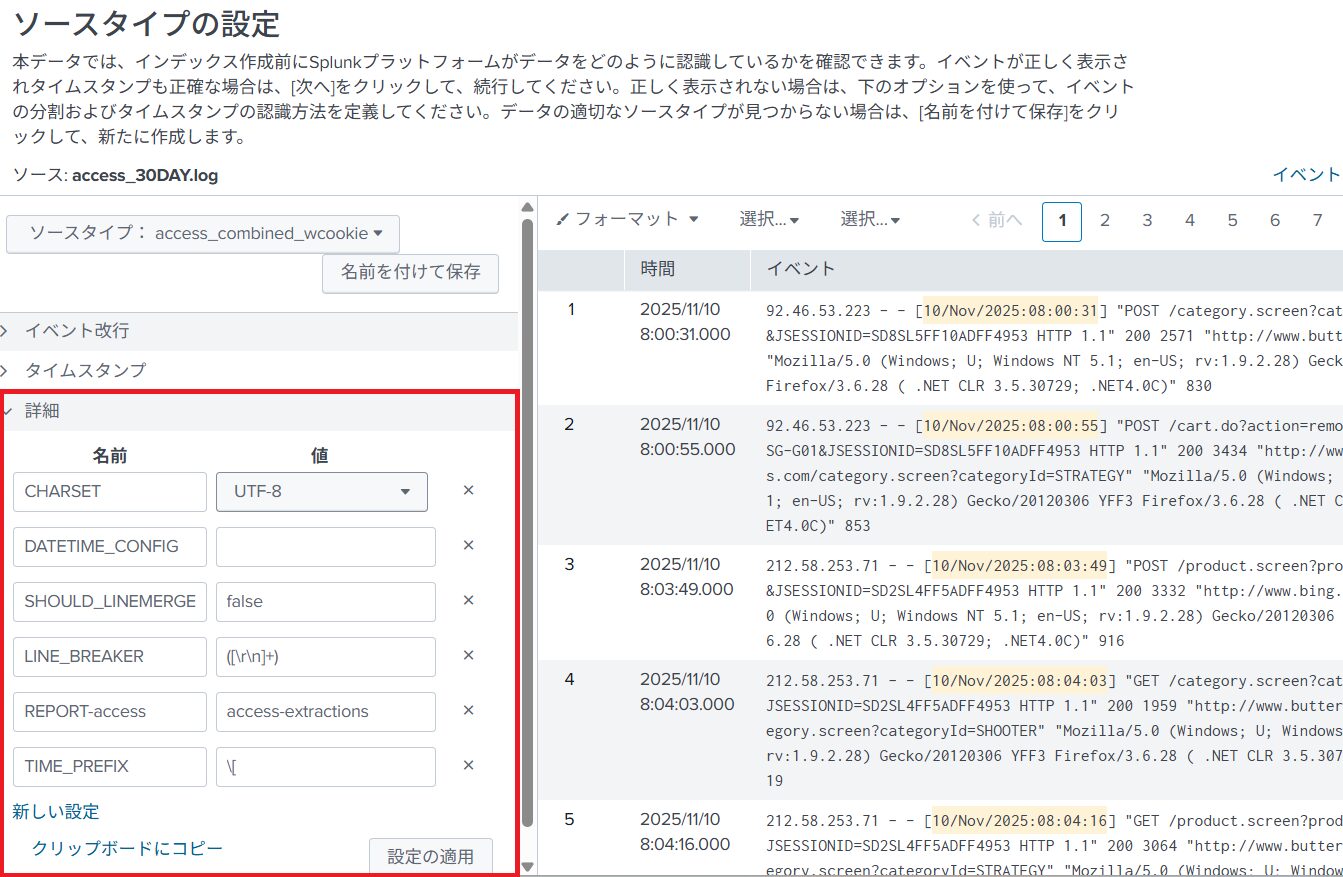Viewport: 1343px width, 877px height.
Task: Expand the タイムスタンプ section
Action: [85, 371]
